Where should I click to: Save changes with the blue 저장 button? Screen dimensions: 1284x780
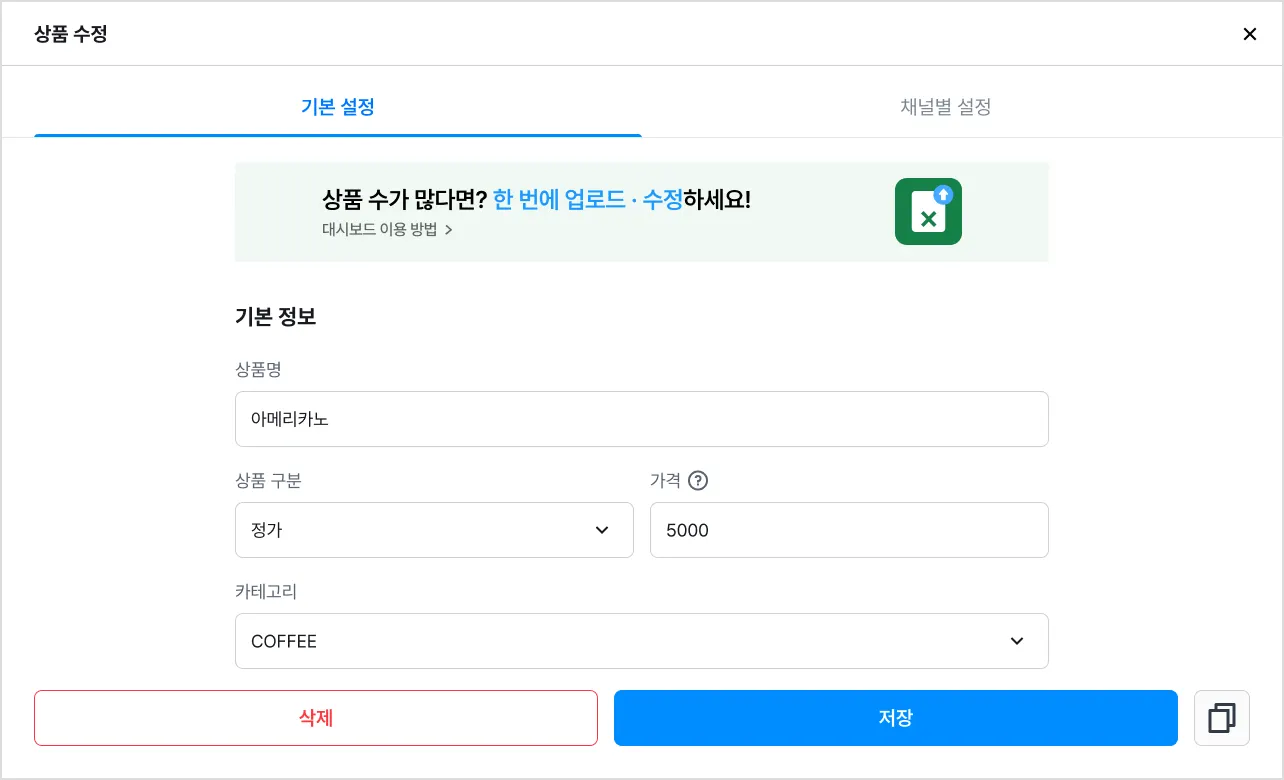click(896, 718)
